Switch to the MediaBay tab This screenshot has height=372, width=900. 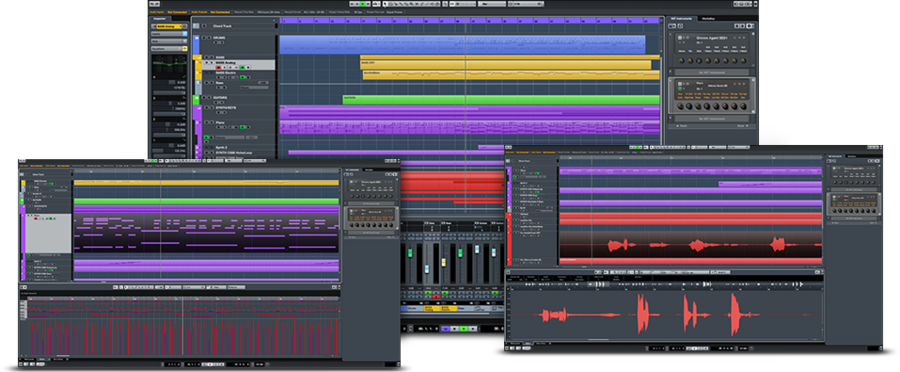(x=708, y=18)
